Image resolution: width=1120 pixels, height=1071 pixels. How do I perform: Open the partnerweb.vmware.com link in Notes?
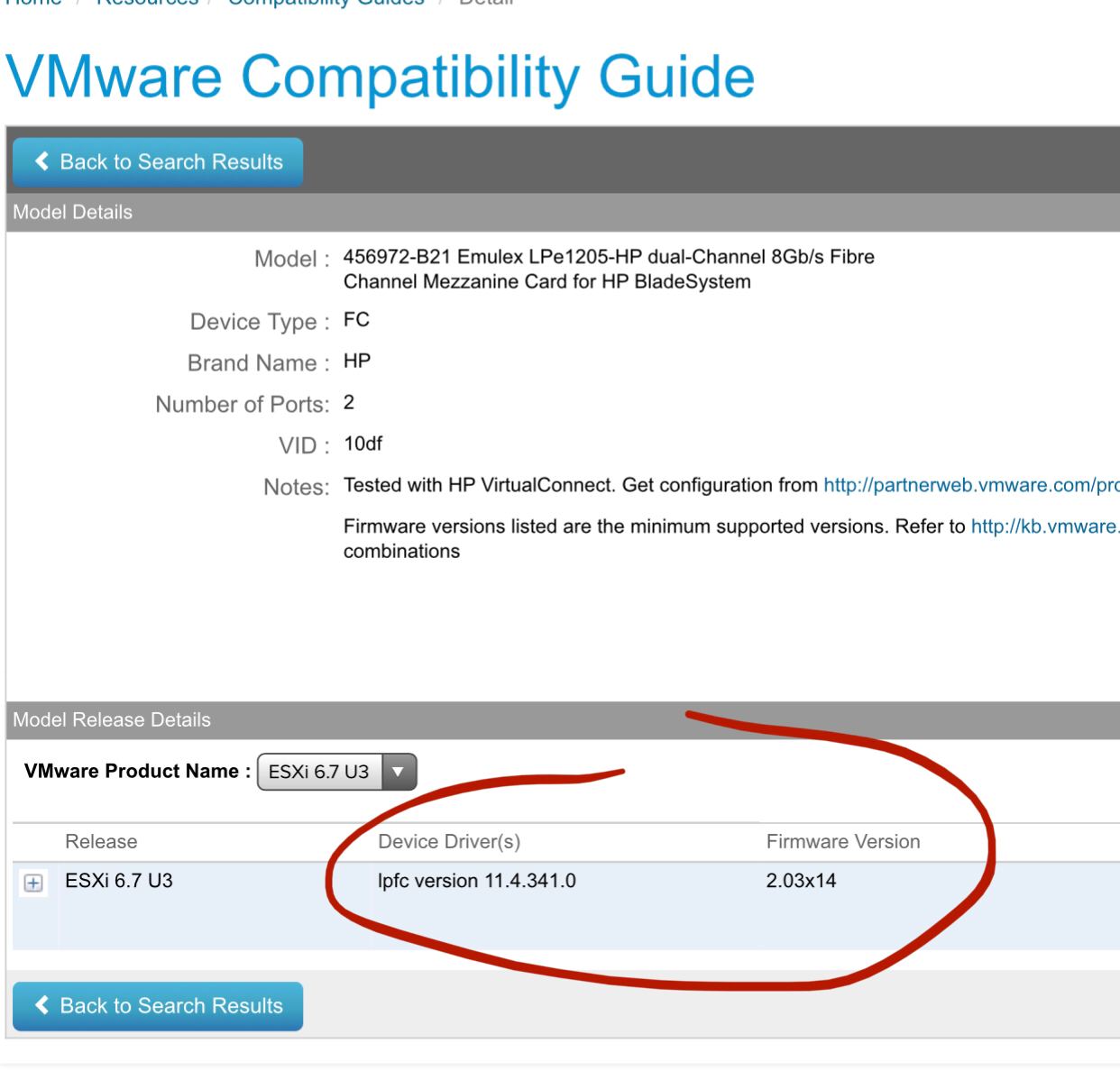tap(971, 485)
